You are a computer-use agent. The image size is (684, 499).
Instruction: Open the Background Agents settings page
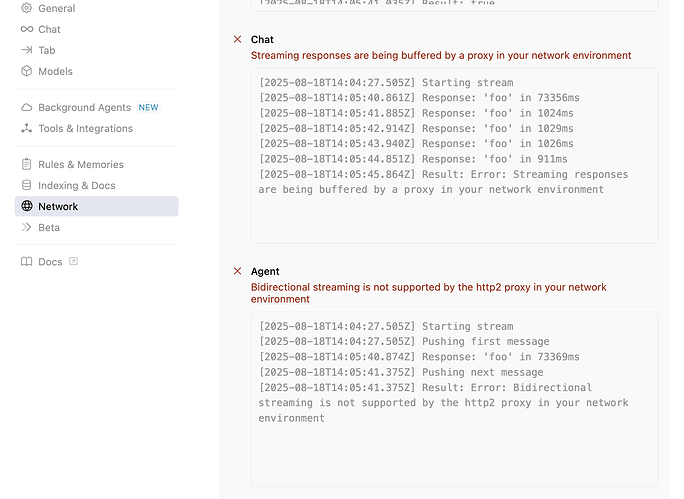(x=85, y=107)
